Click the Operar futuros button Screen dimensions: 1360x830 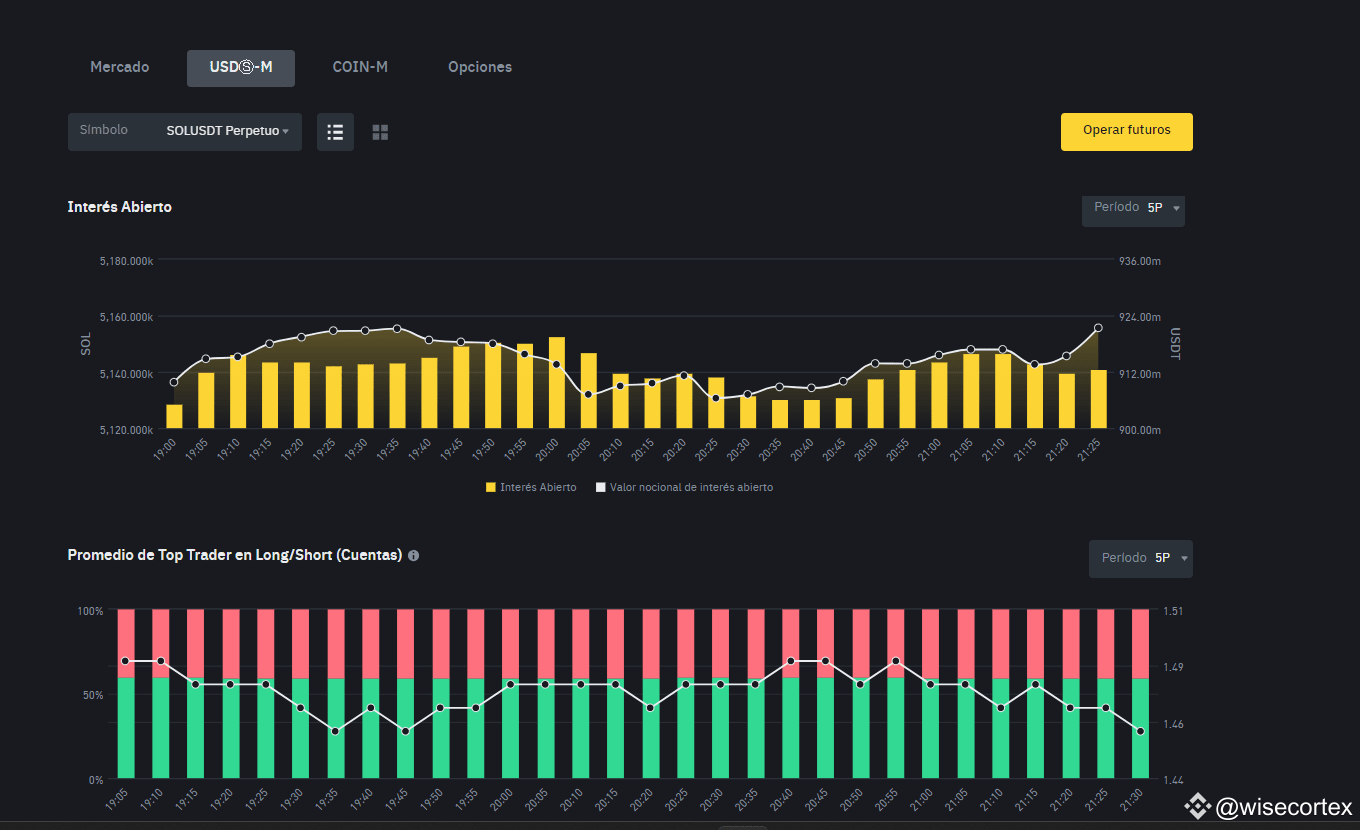tap(1126, 131)
